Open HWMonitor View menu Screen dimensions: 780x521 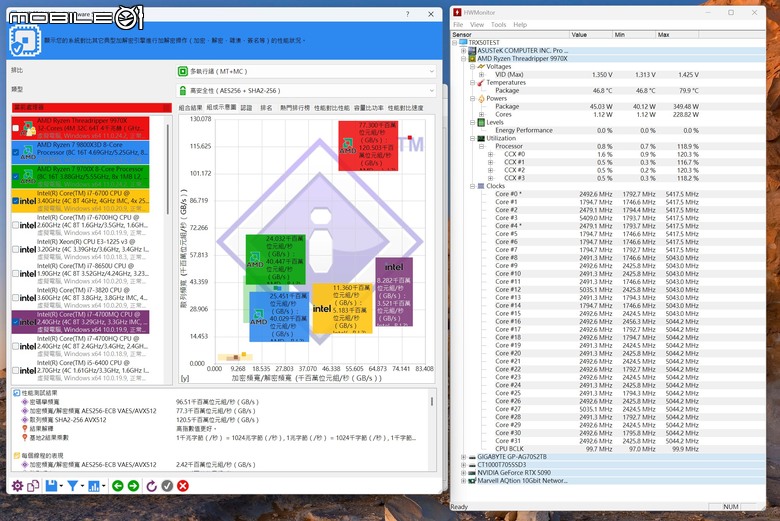coord(477,25)
